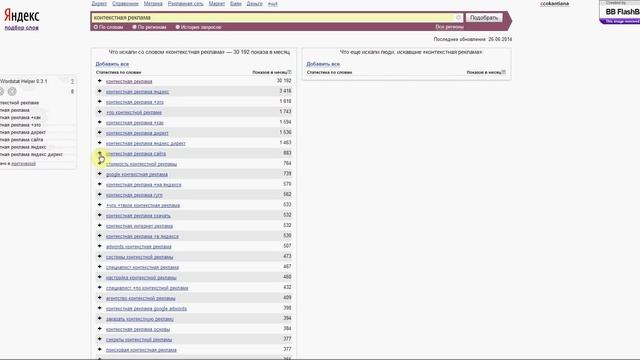Open the 'Рекламная сеть' top menu link
This screenshot has width=640, height=360.
pos(186,4)
